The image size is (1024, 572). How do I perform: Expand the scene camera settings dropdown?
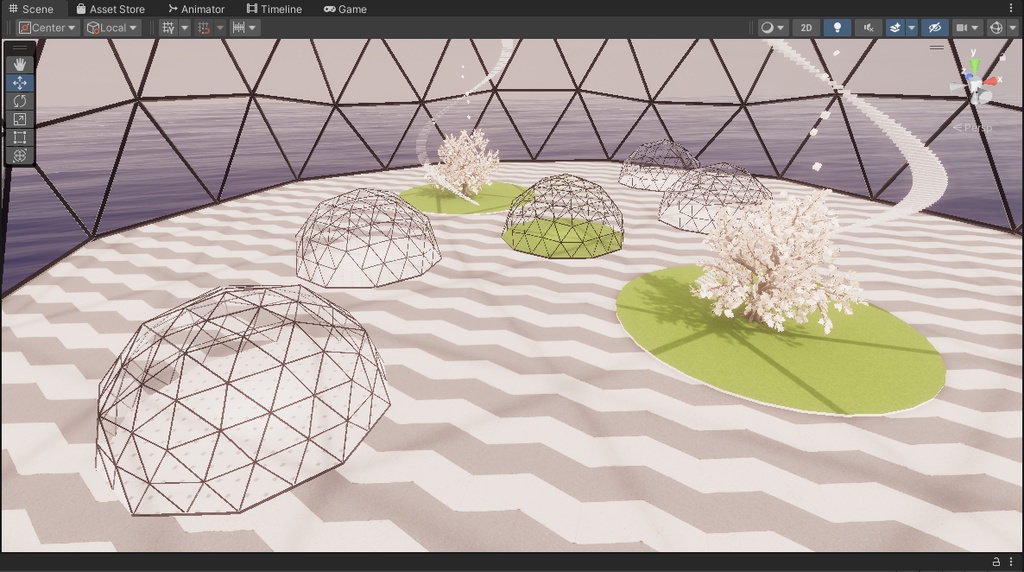tap(967, 27)
